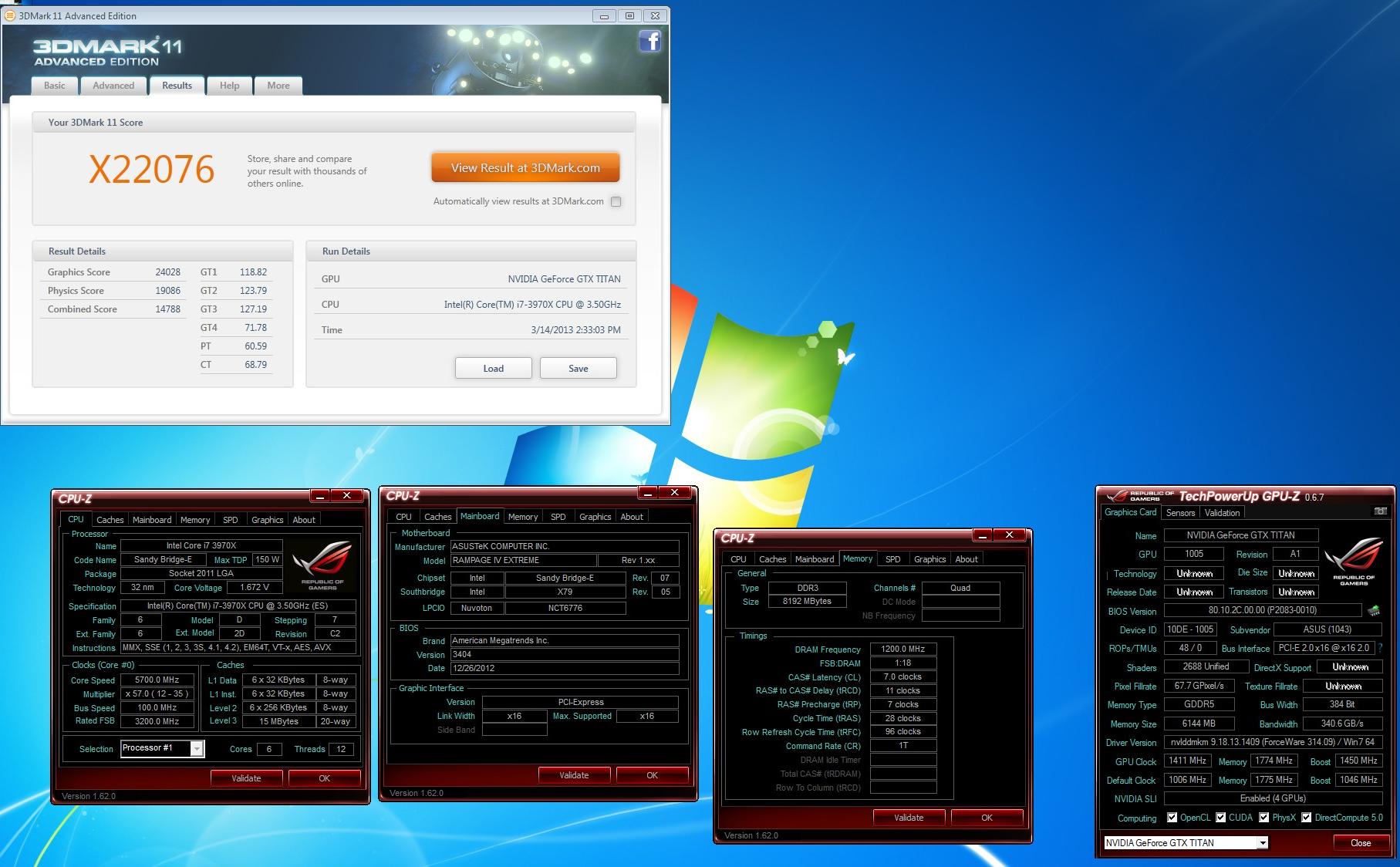Viewport: 1400px width, 867px height.
Task: Toggle the OpenCL checkbox in GPU-Z
Action: point(1172,817)
